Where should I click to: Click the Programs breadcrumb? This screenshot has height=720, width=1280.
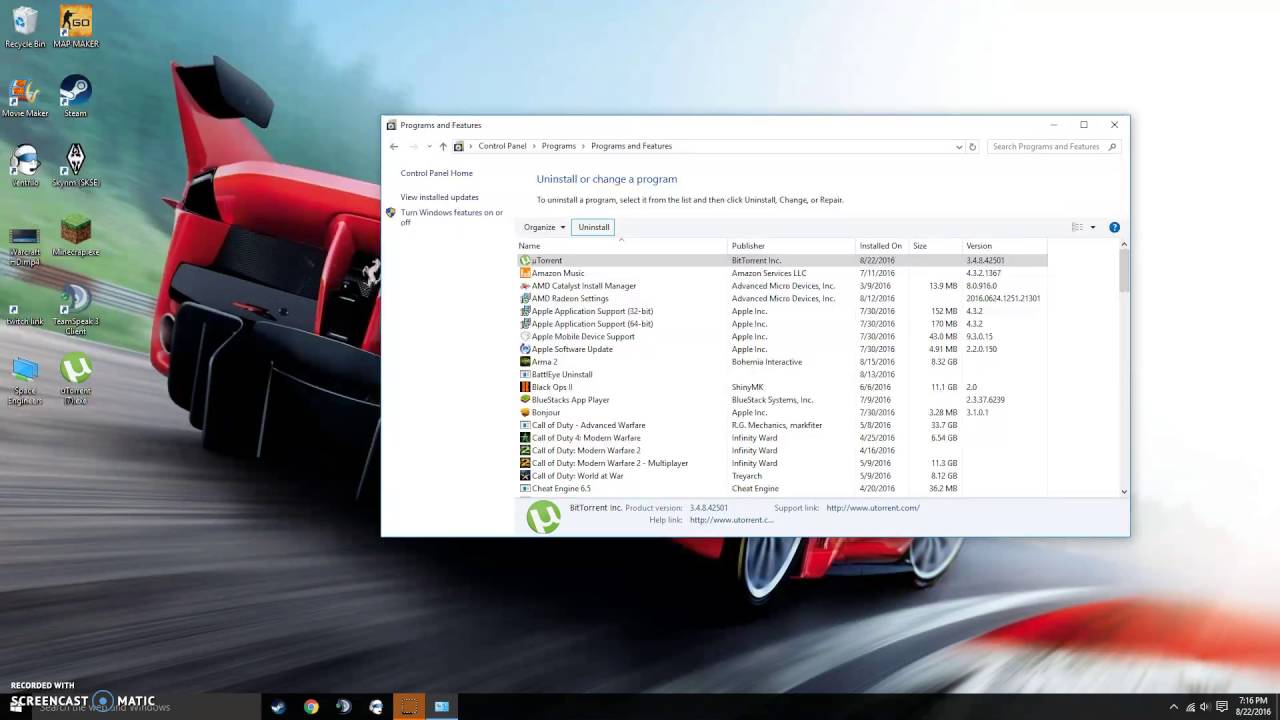559,146
